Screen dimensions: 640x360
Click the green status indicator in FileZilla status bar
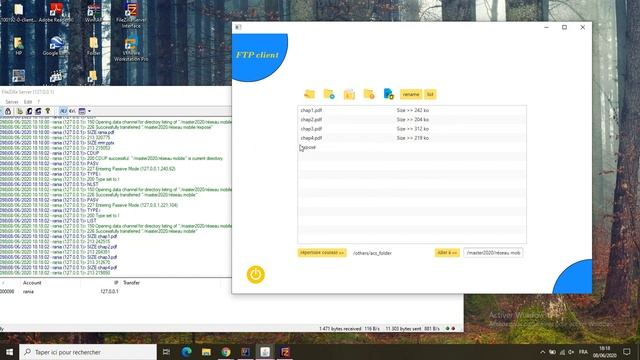pos(447,329)
